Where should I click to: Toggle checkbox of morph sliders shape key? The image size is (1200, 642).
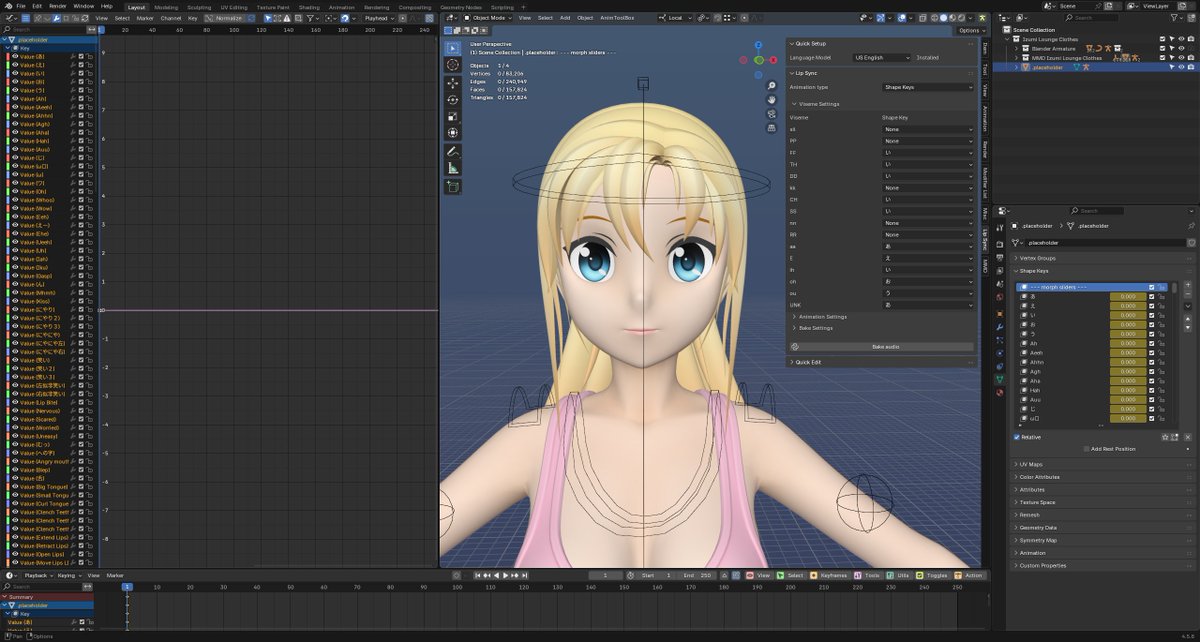click(x=1152, y=287)
